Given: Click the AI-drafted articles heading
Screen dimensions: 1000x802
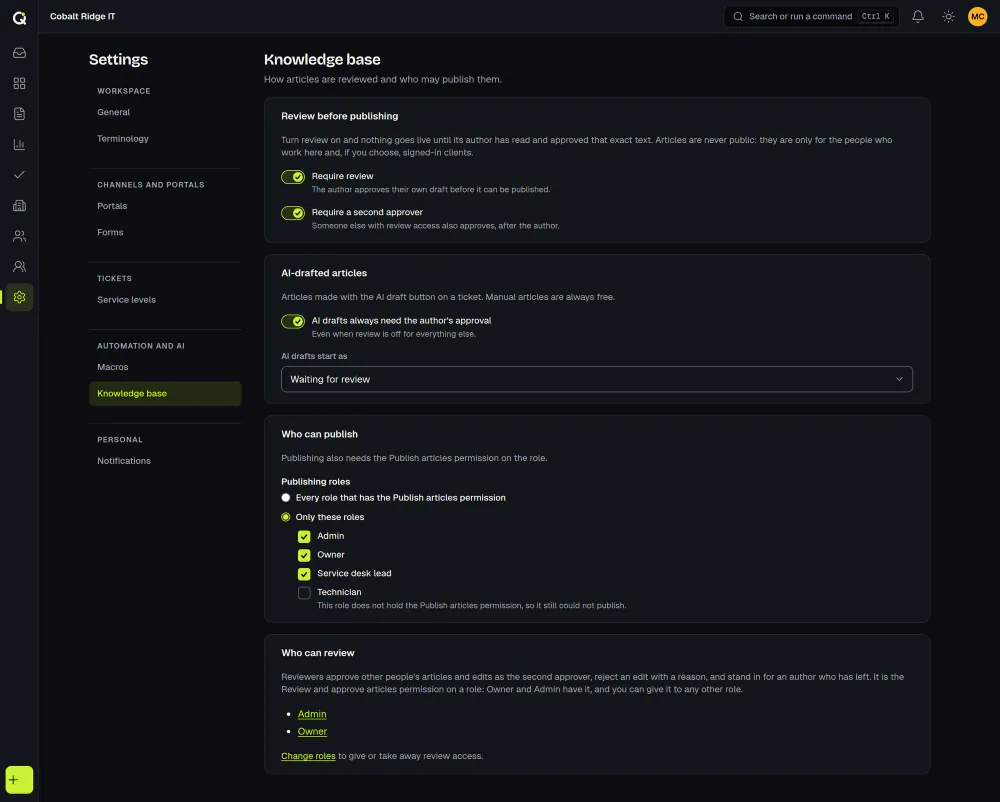Looking at the screenshot, I should point(324,273).
